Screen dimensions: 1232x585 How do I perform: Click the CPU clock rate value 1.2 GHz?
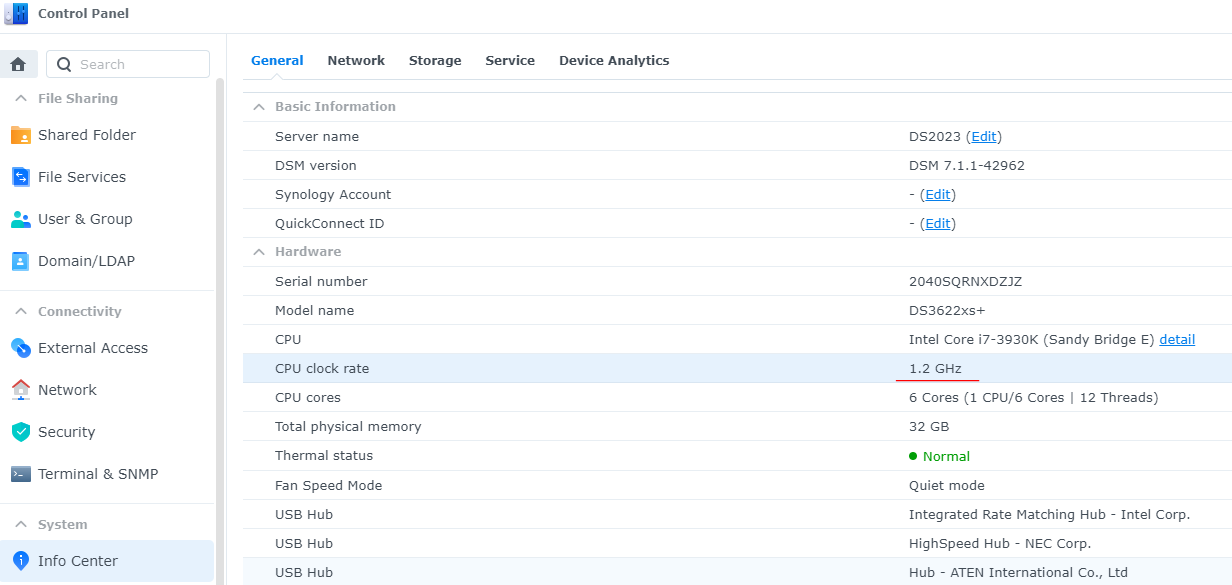[x=935, y=369]
